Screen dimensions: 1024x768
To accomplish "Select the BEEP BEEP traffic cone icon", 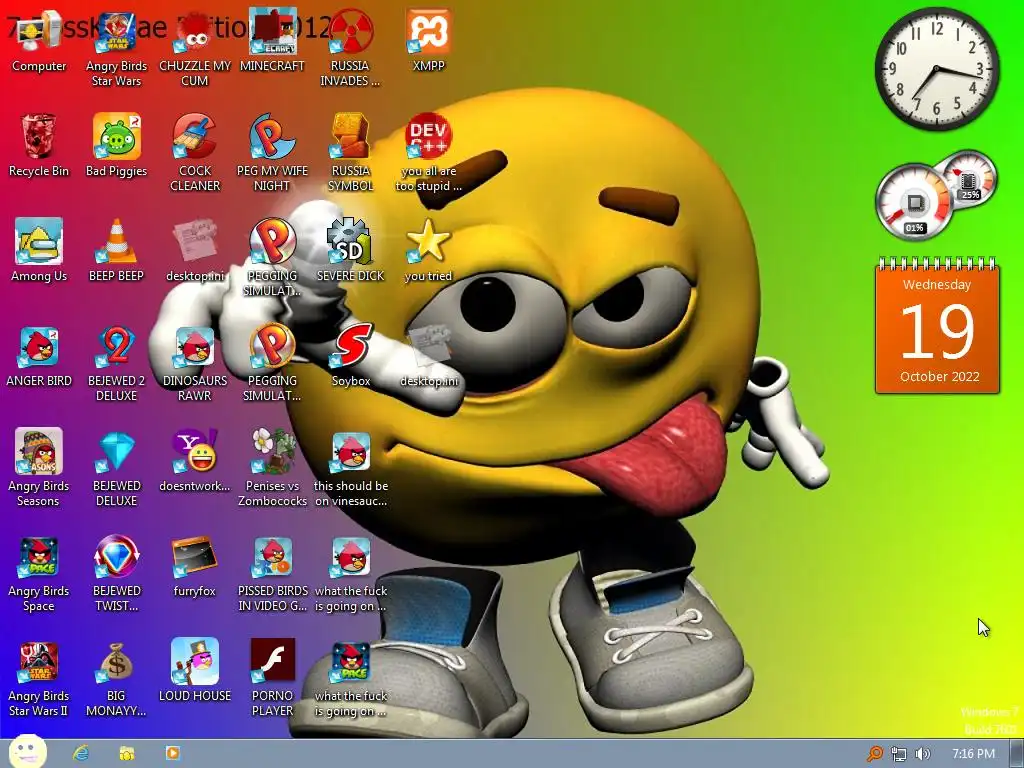I will click(x=116, y=251).
